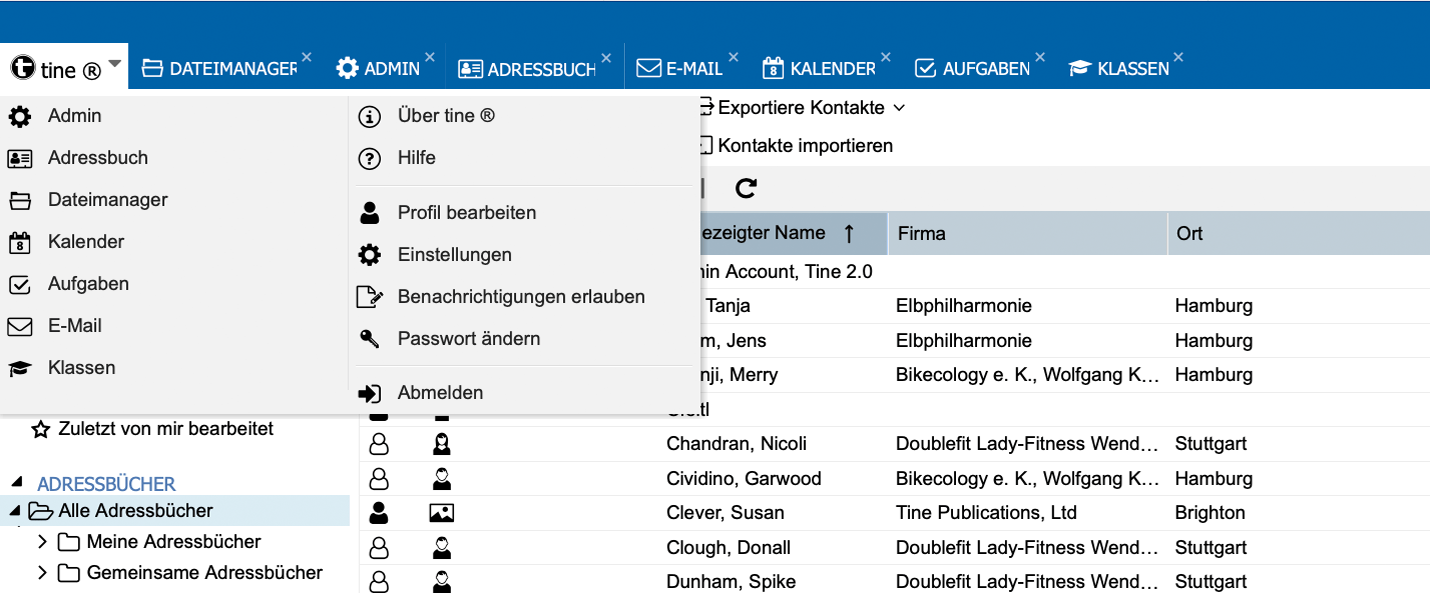Open the Exportiere Kontakte dropdown
This screenshot has height=593, width=1430.
pos(899,108)
